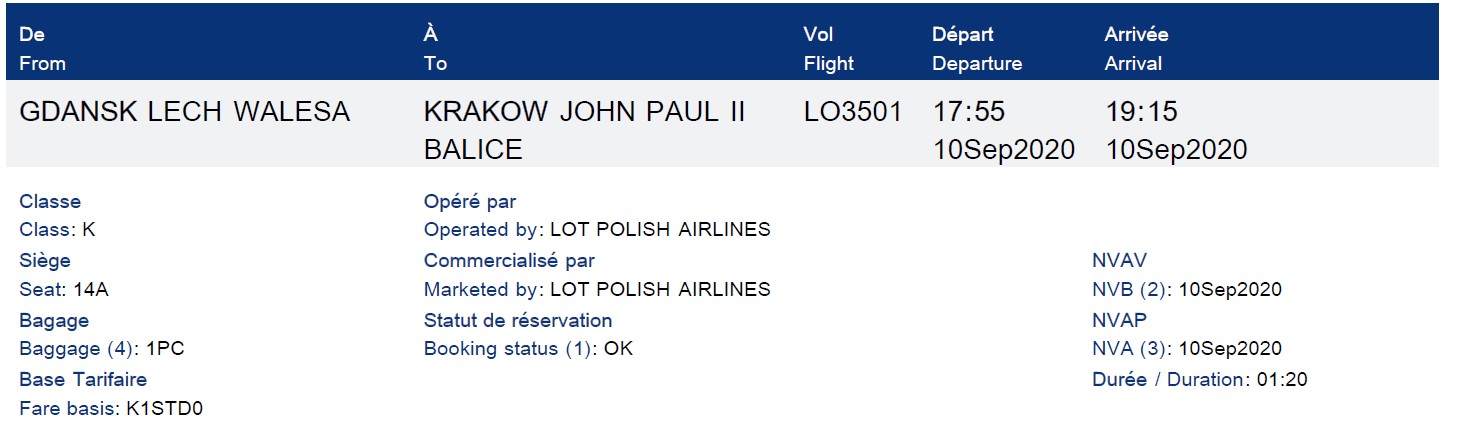Click the Class: K field
The width and height of the screenshot is (1460, 430).
tap(57, 230)
